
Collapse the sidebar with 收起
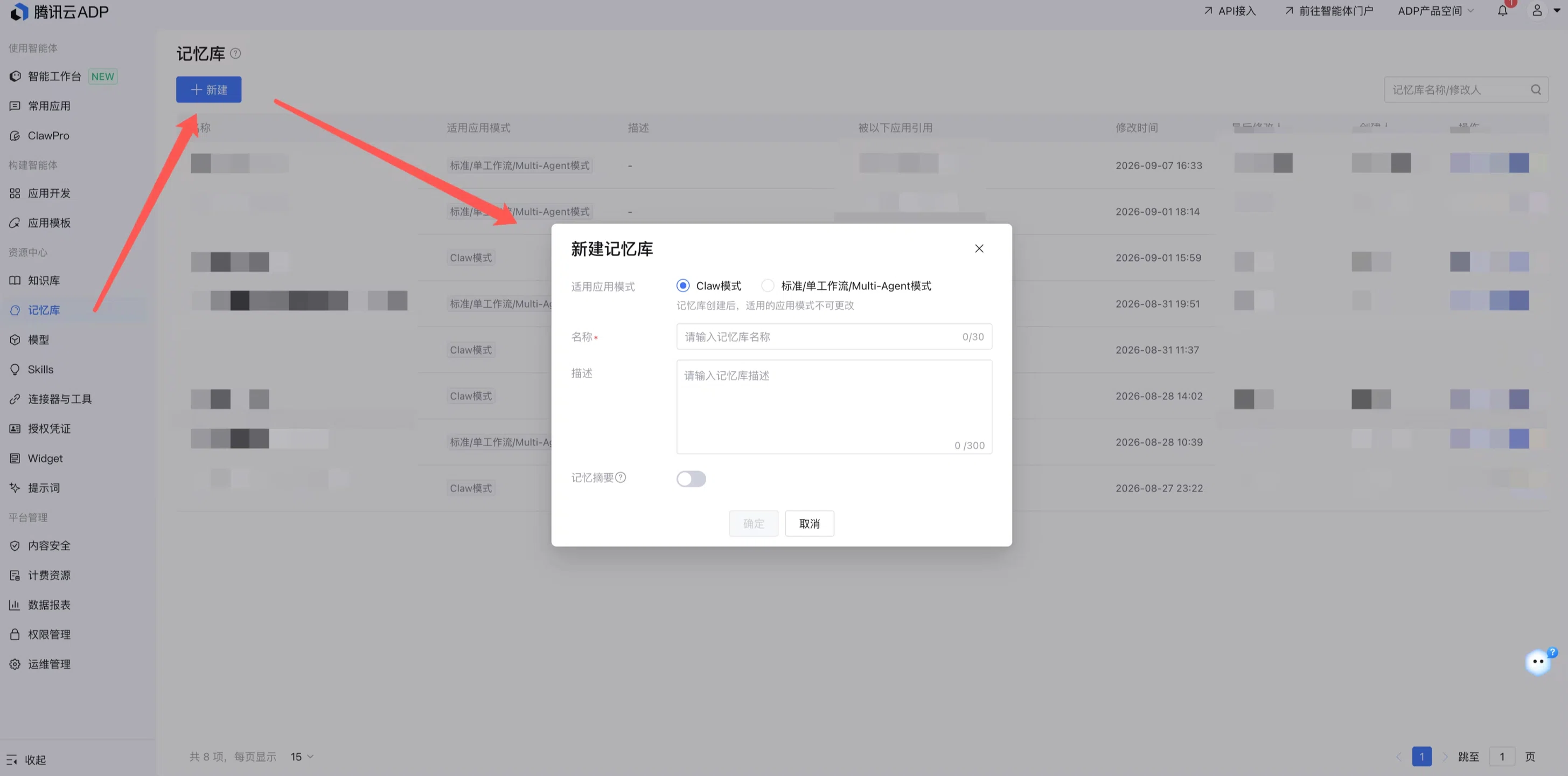pos(26,759)
